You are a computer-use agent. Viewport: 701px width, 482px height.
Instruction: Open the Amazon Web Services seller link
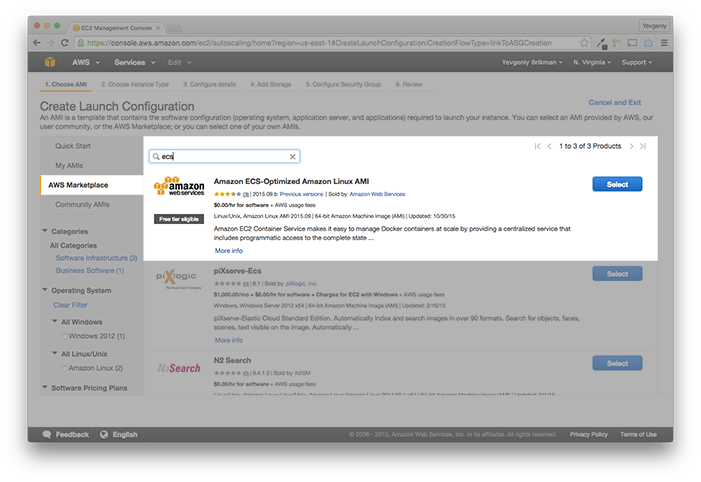coord(377,194)
